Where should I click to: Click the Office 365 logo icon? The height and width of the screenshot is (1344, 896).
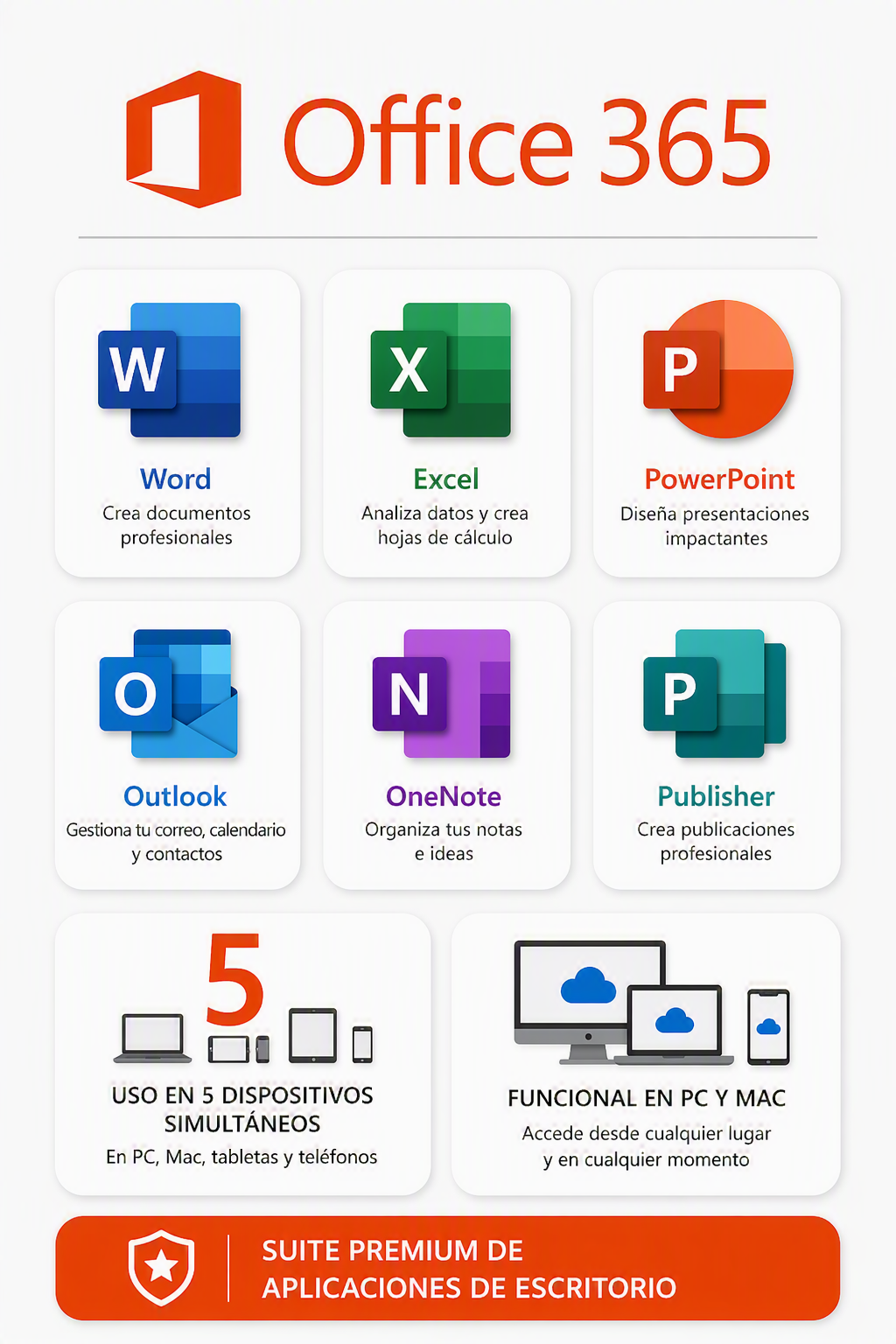click(x=184, y=140)
